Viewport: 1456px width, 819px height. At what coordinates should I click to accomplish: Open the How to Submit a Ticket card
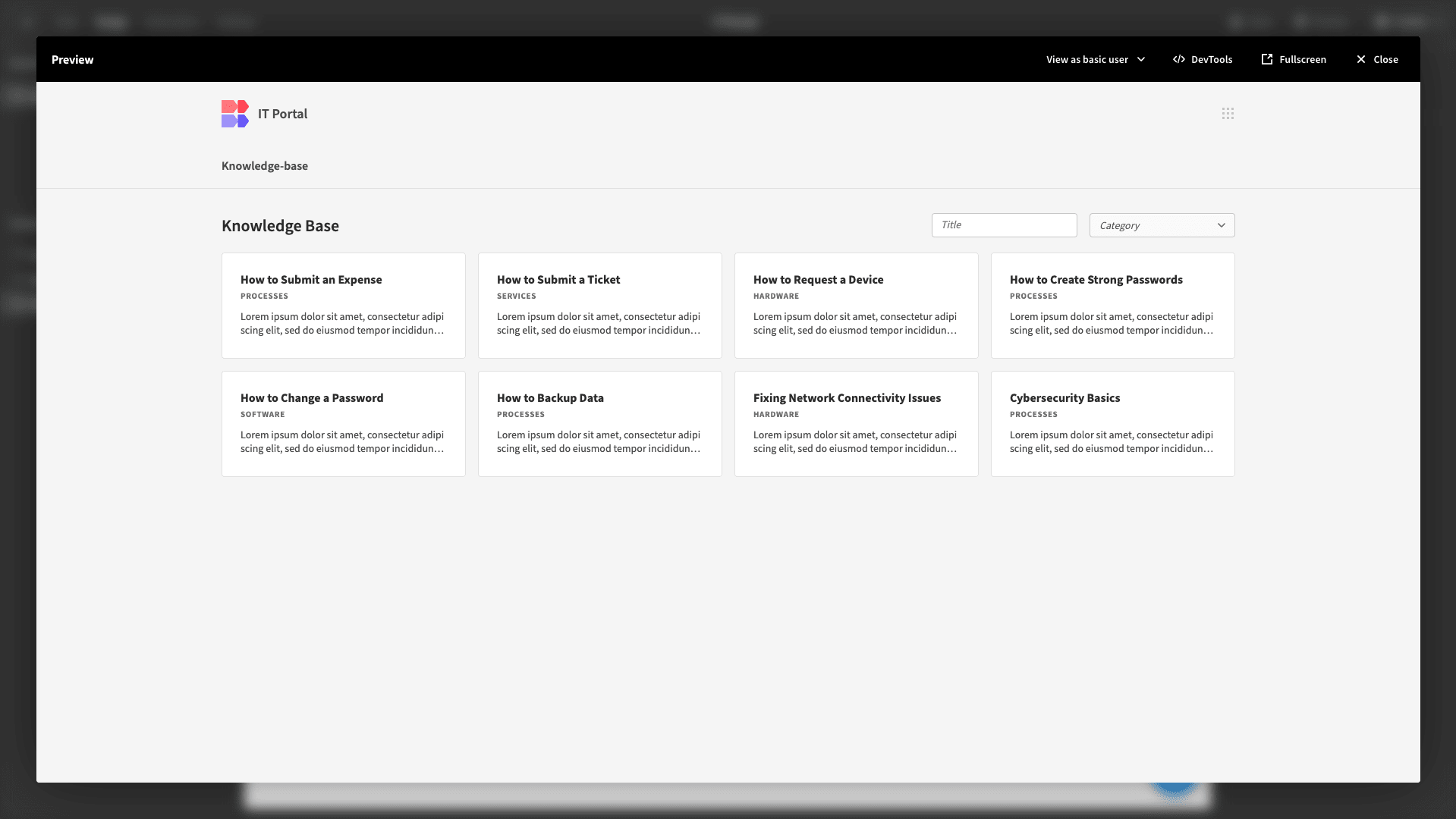[x=600, y=306]
